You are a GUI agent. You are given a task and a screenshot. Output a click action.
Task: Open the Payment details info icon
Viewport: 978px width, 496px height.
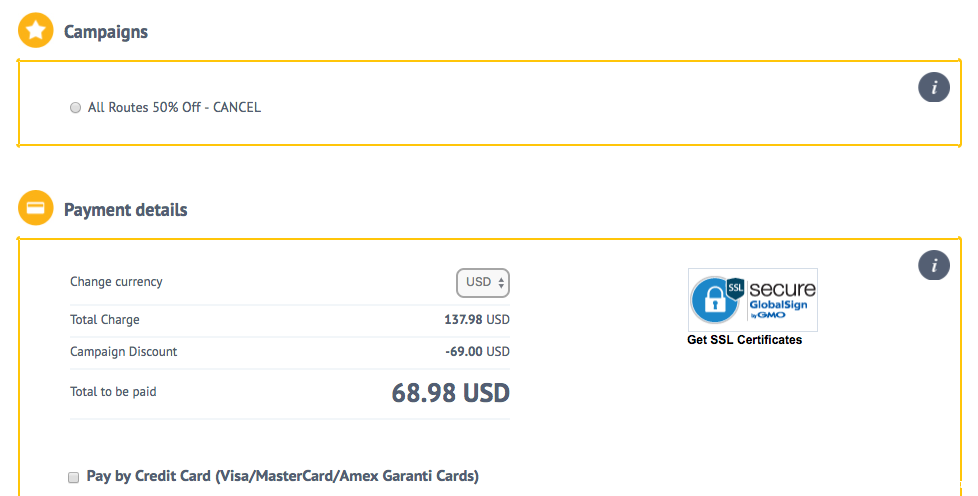click(933, 265)
